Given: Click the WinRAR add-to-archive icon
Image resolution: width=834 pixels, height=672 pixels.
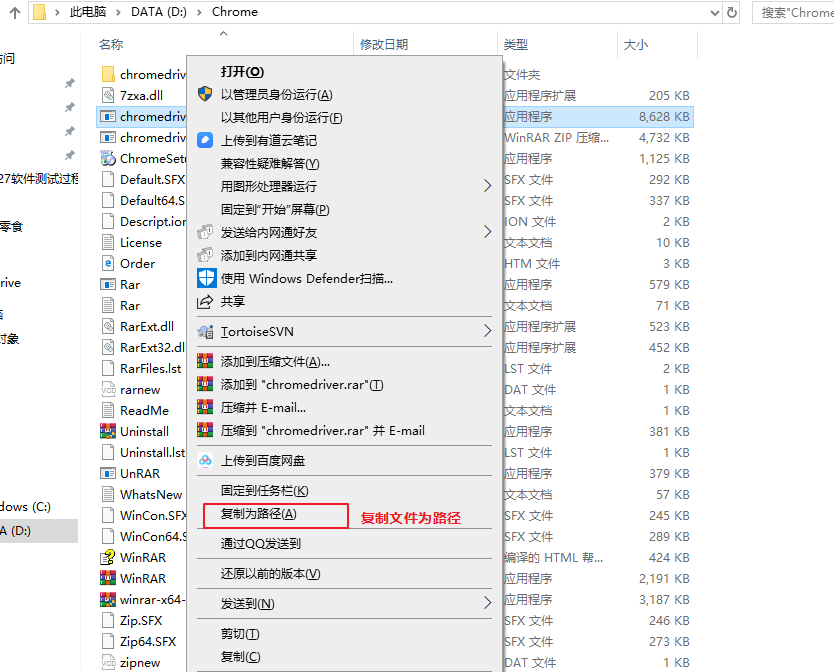Looking at the screenshot, I should pyautogui.click(x=206, y=360).
